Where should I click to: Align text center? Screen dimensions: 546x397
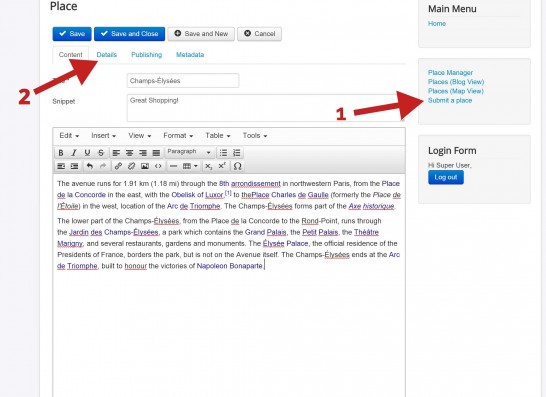(x=130, y=153)
